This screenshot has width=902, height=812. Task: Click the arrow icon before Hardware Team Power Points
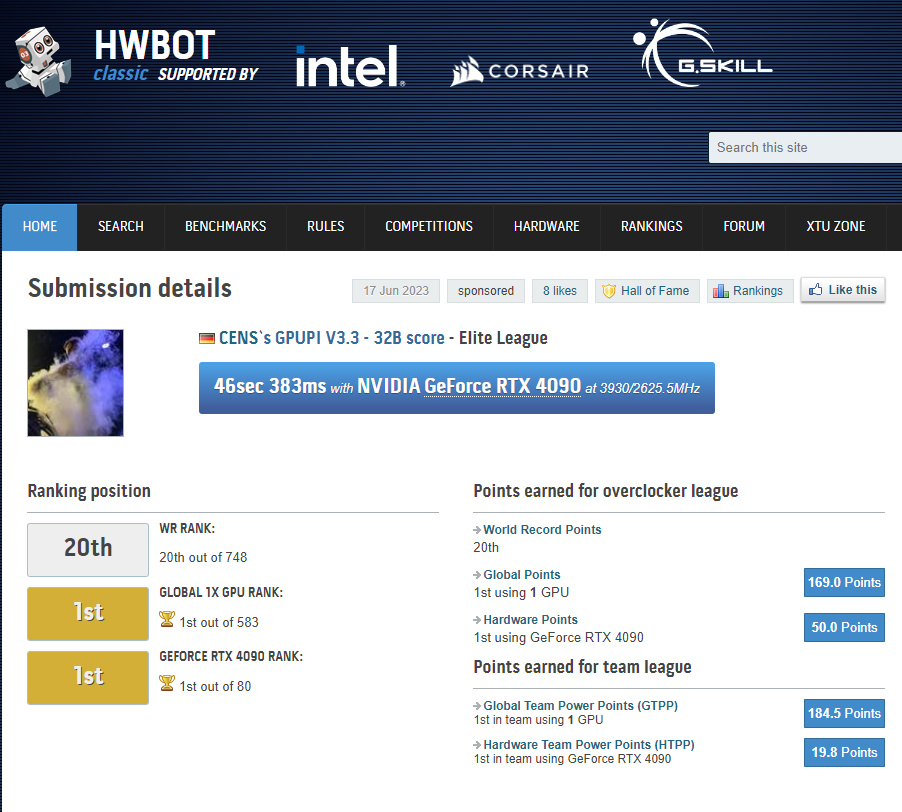(477, 745)
